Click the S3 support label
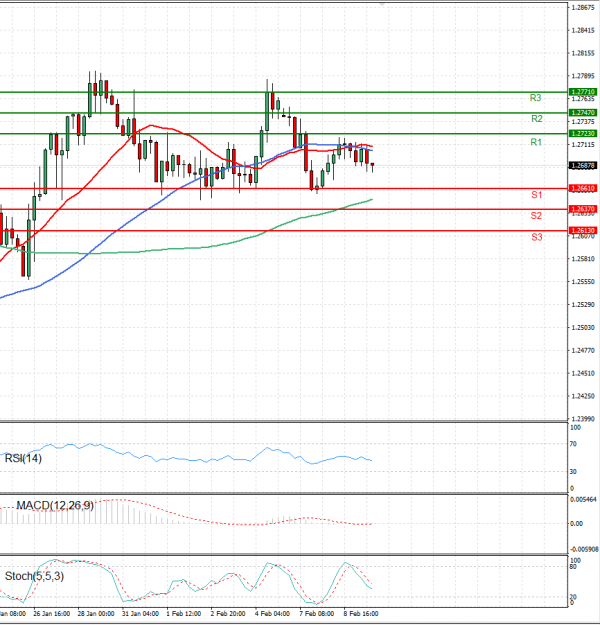Screen dimensions: 600x625 coord(537,237)
